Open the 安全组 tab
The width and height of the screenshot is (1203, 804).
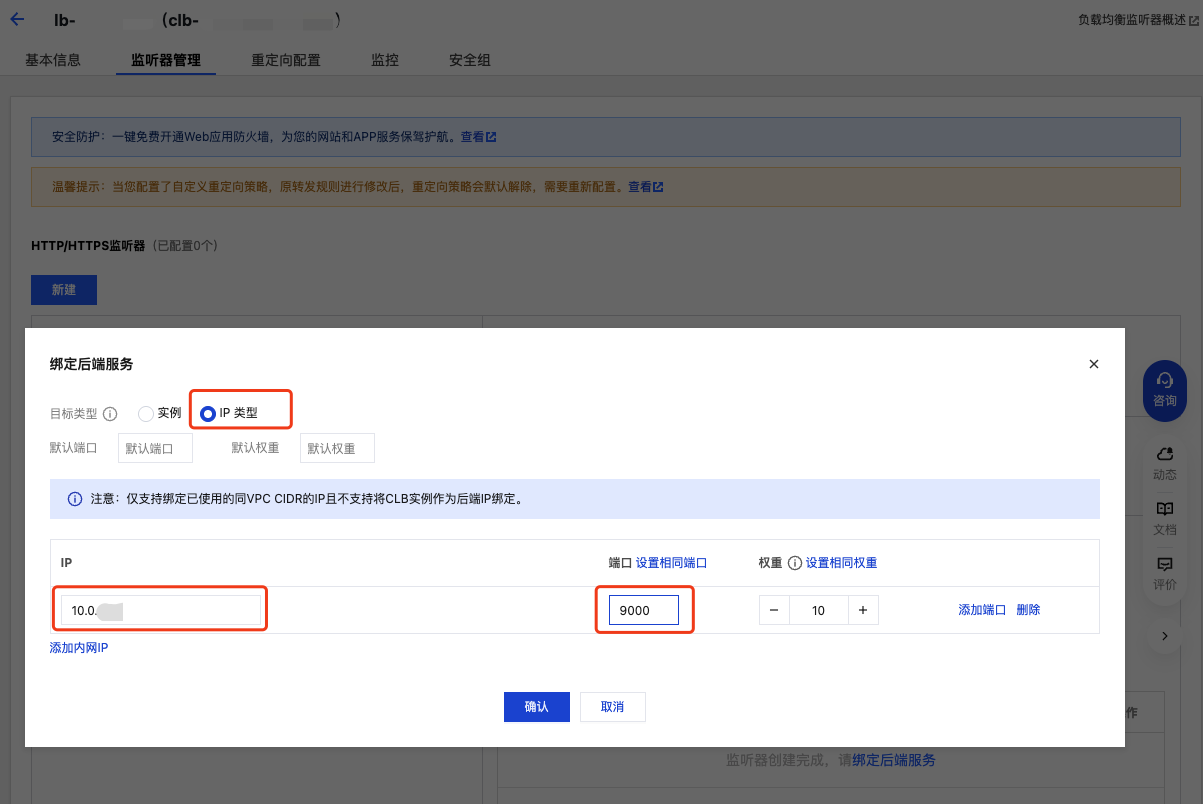point(470,60)
